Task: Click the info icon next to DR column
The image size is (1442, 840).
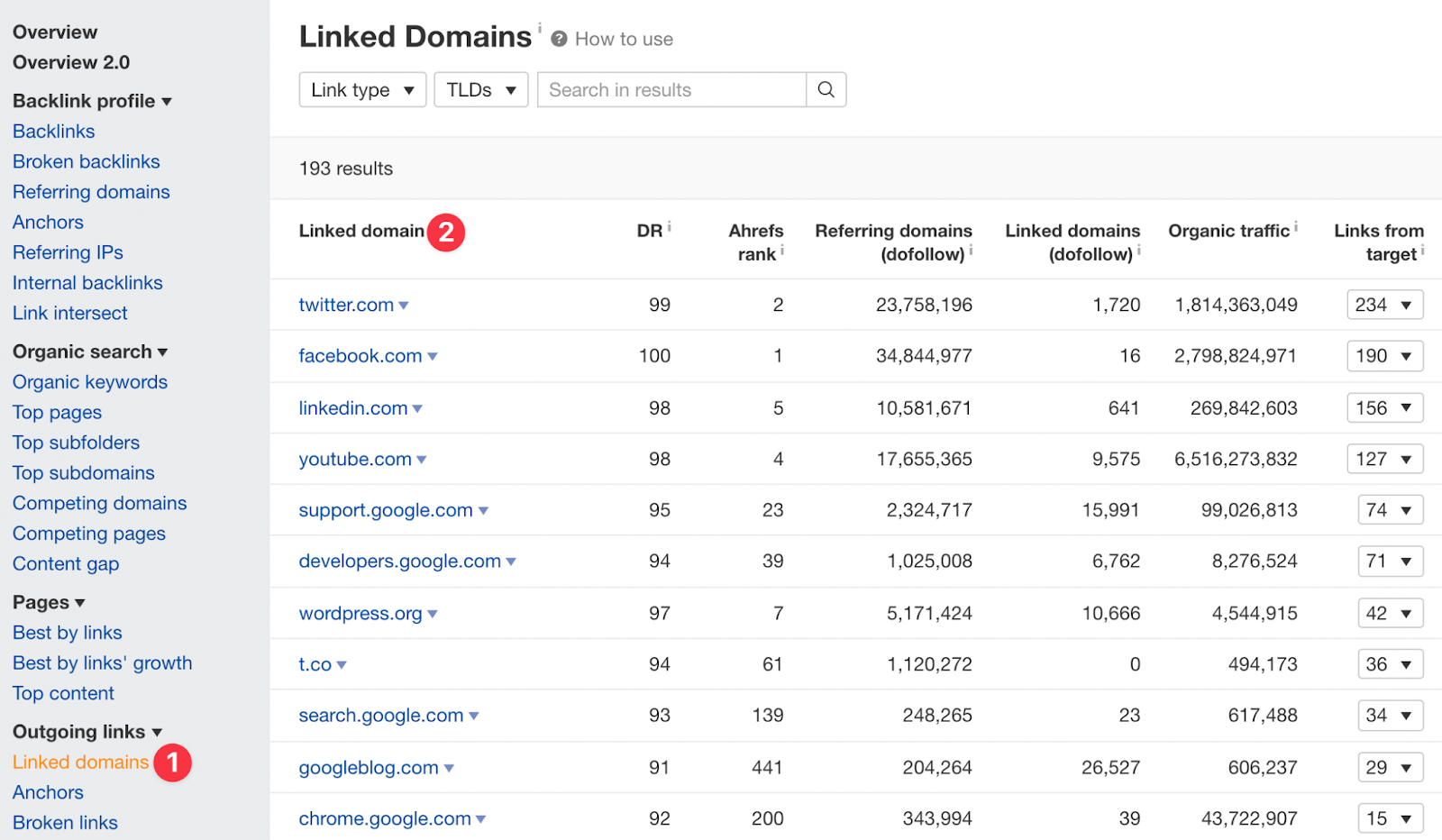Action: [670, 227]
